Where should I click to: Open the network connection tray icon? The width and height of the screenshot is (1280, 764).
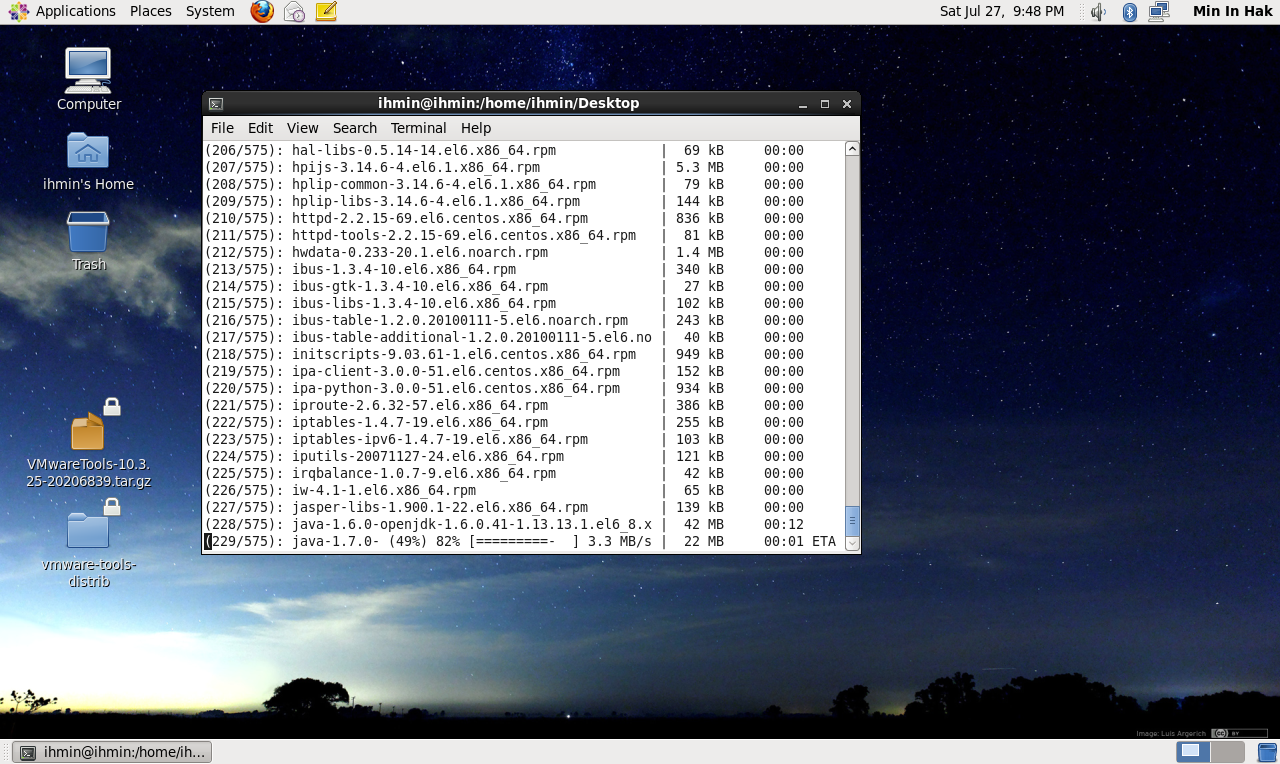(x=1159, y=11)
